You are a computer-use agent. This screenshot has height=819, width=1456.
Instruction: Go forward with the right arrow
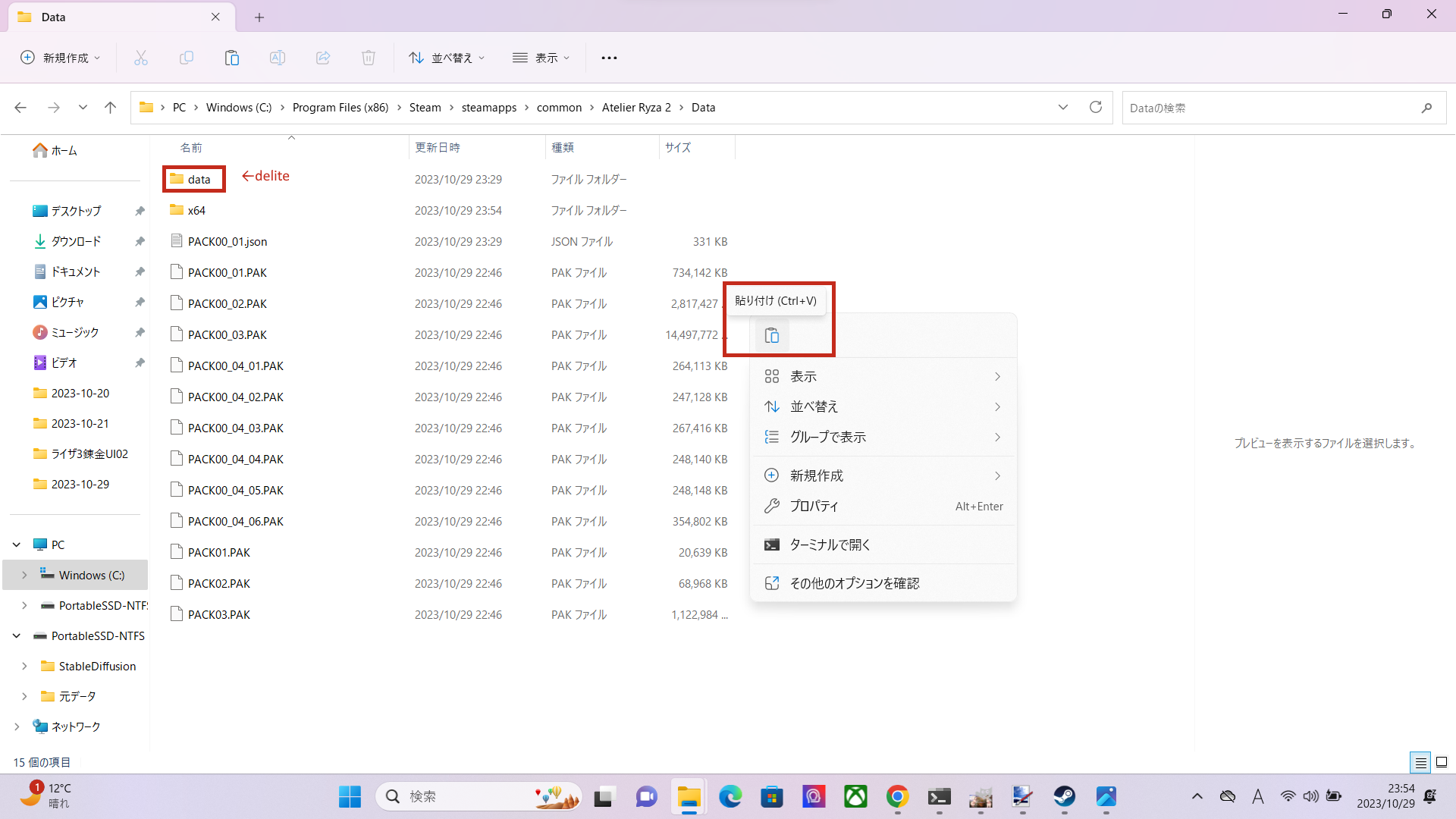[x=54, y=108]
